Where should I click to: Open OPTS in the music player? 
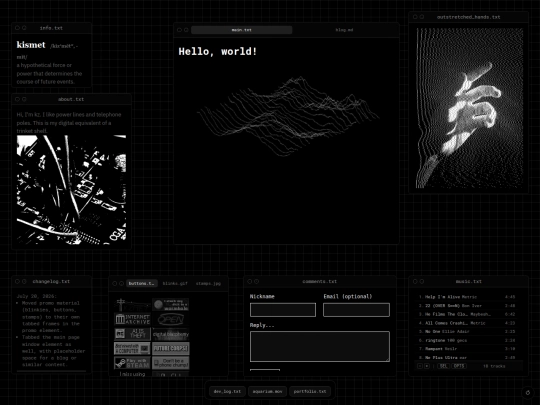coord(459,366)
